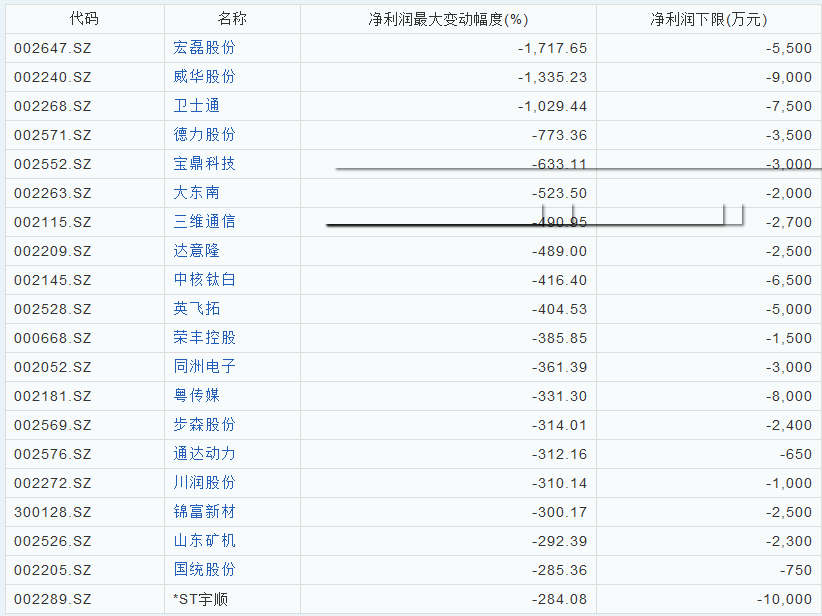This screenshot has width=822, height=616.
Task: Open the 步森股份 stock link
Action: pyautogui.click(x=204, y=425)
